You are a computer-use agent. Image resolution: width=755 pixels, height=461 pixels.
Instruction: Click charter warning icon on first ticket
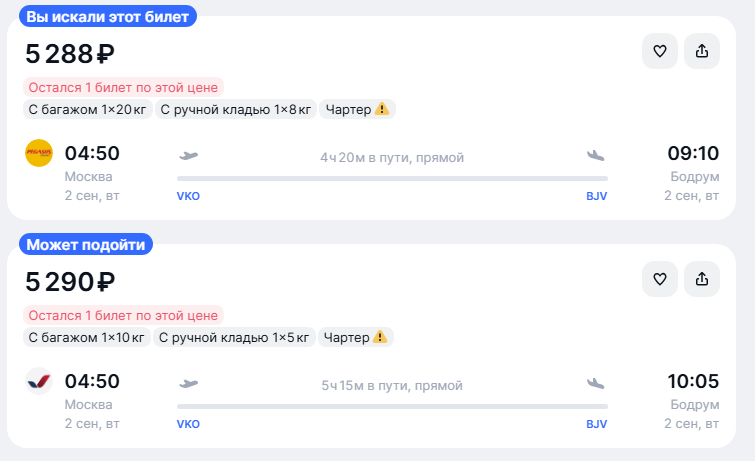click(382, 109)
